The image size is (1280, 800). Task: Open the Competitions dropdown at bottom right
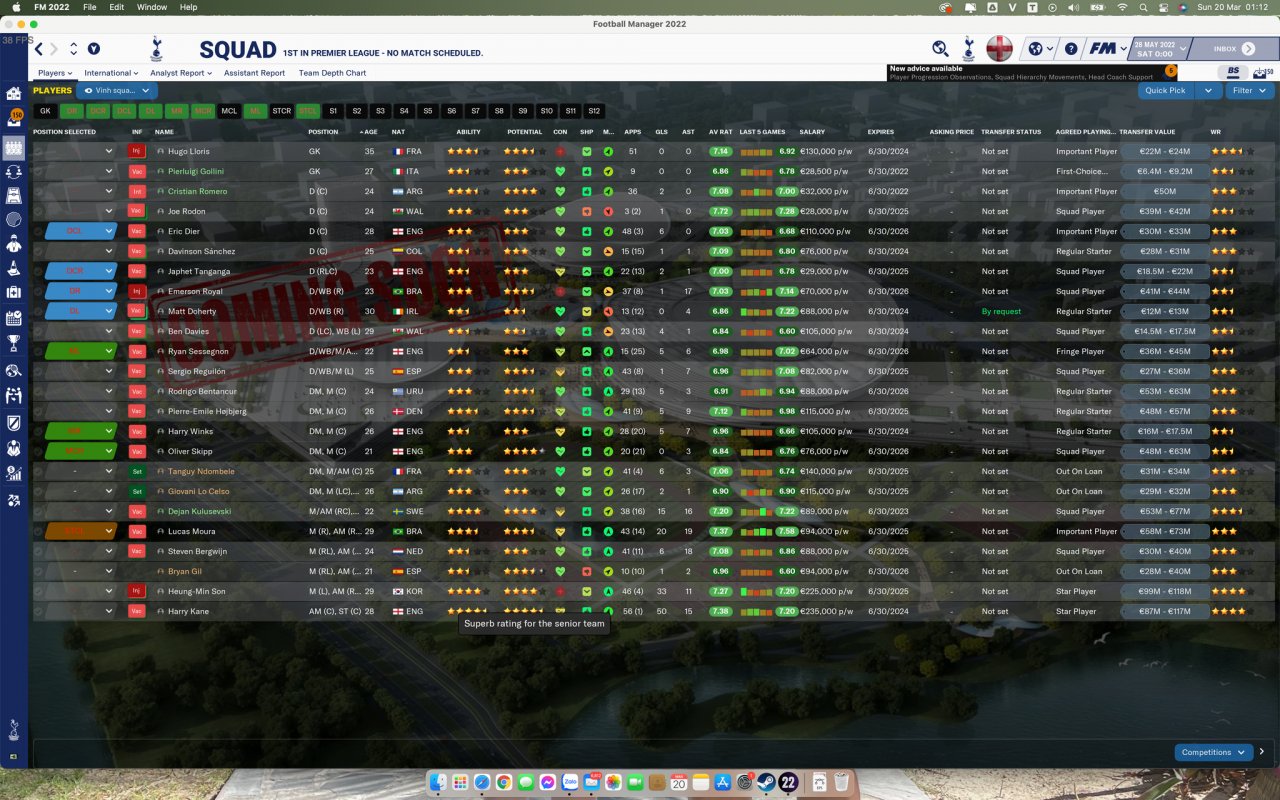pos(1214,752)
